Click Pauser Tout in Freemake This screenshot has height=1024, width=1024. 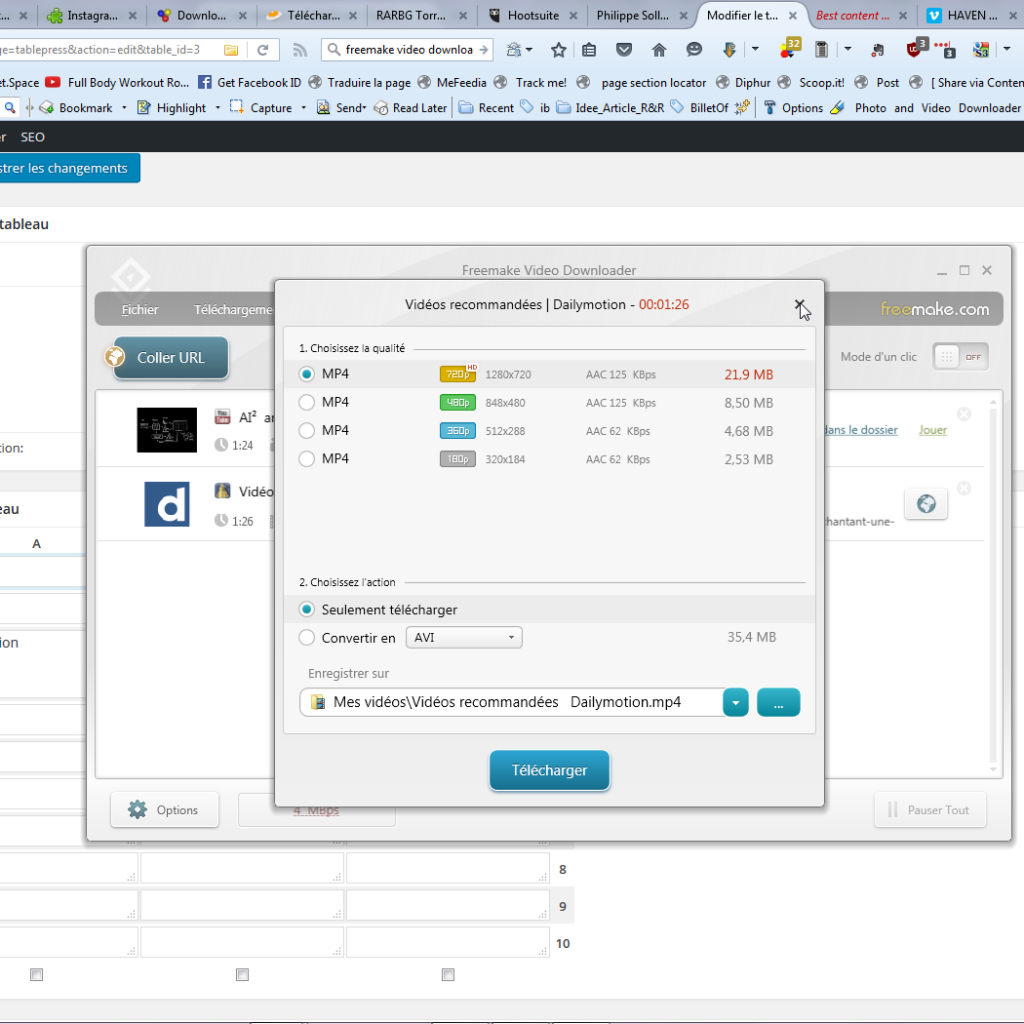pyautogui.click(x=930, y=810)
